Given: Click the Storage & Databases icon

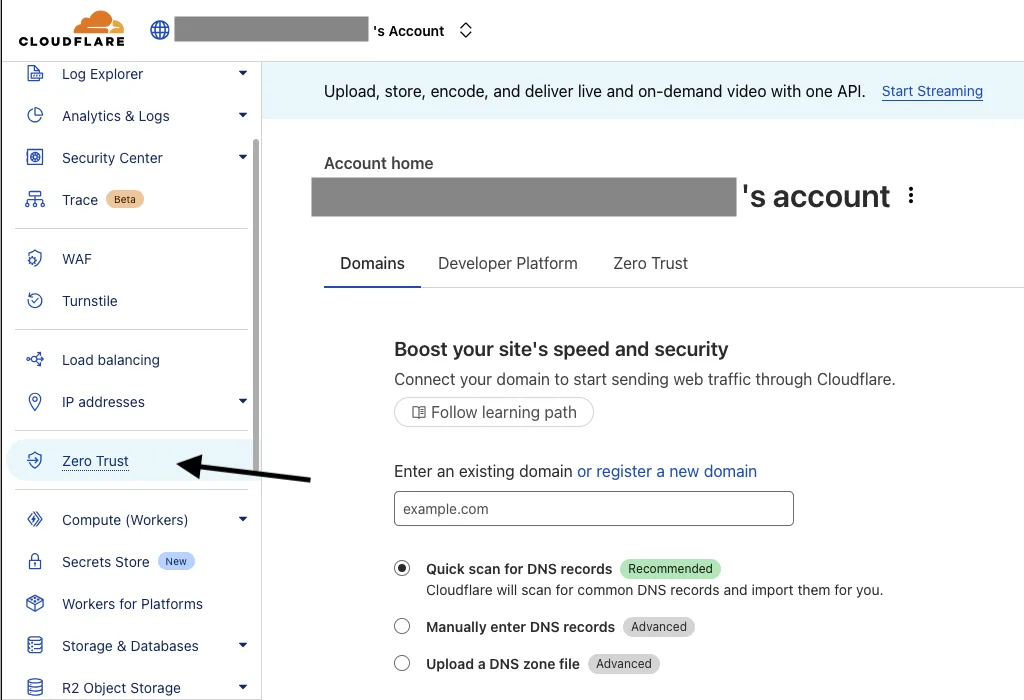Looking at the screenshot, I should [35, 645].
